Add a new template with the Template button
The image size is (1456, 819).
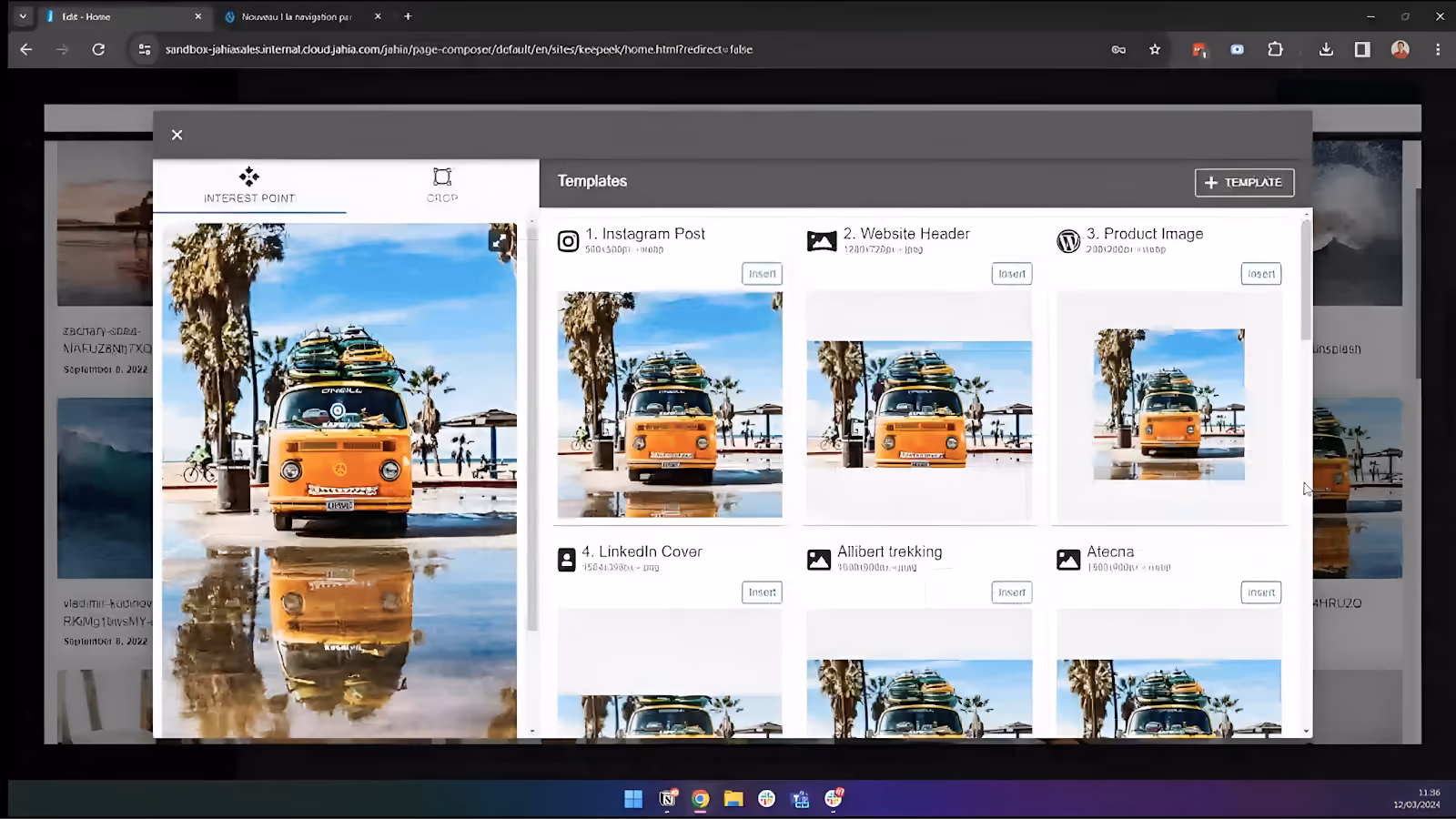(x=1244, y=182)
